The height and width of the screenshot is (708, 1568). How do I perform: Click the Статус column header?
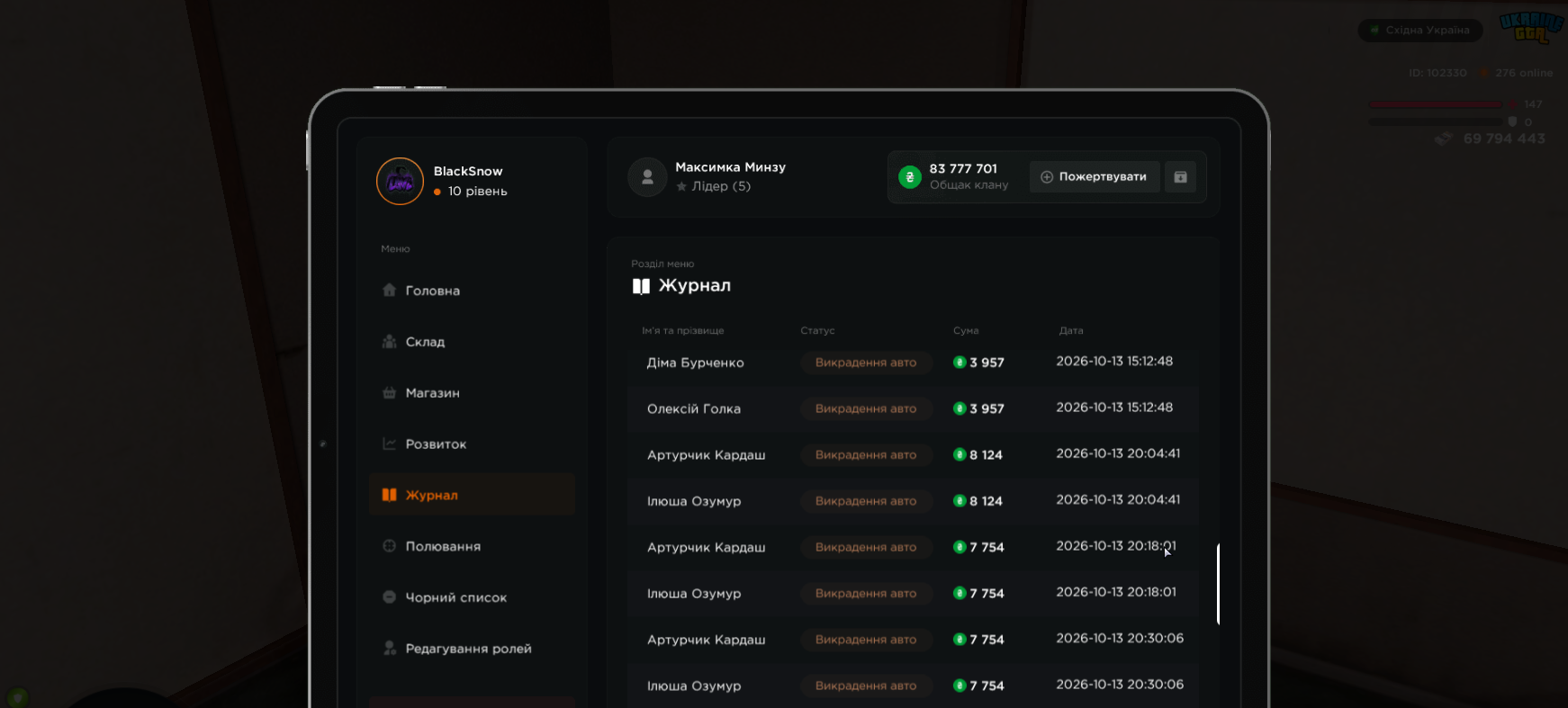click(817, 330)
